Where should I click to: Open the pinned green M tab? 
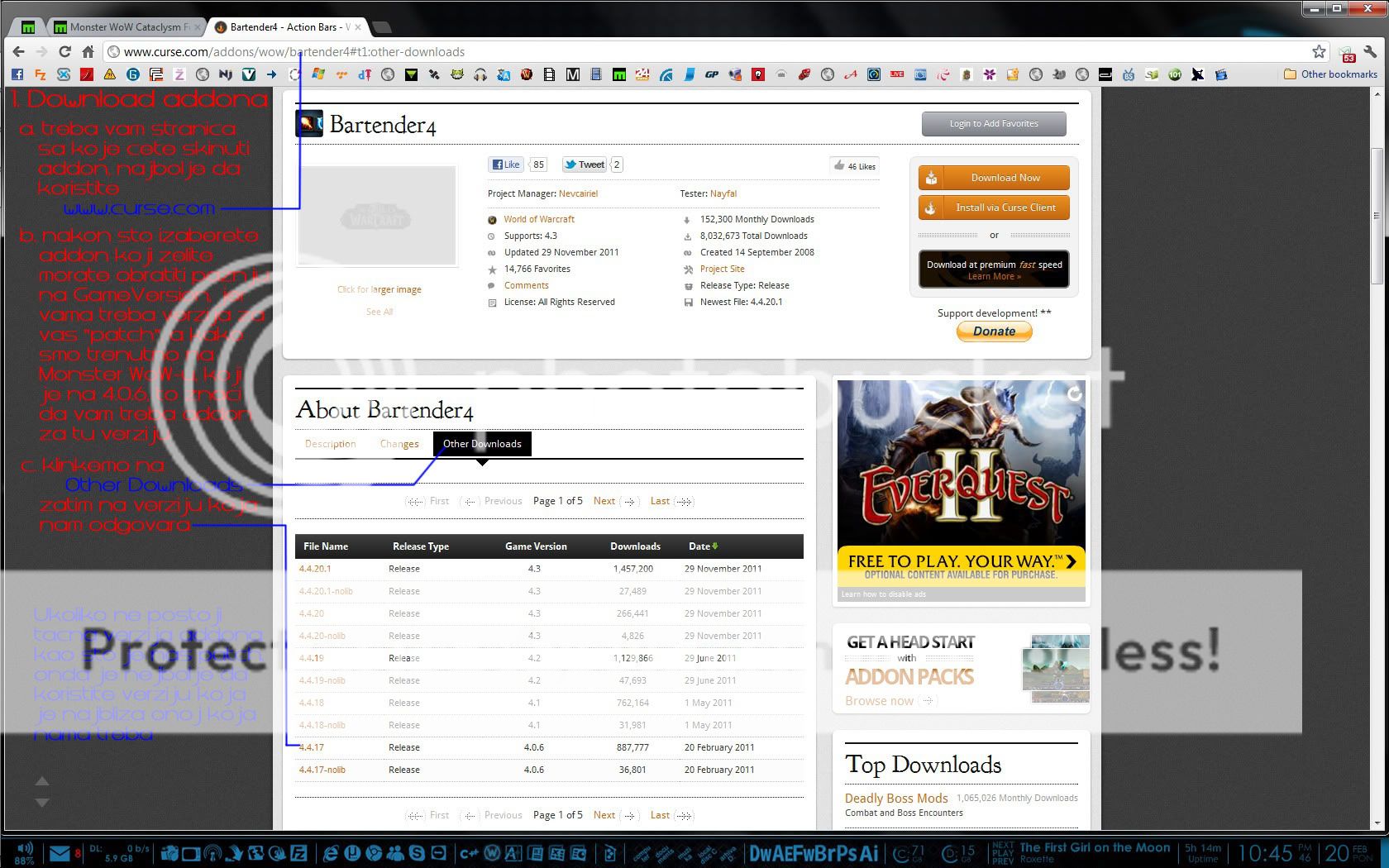tap(29, 27)
